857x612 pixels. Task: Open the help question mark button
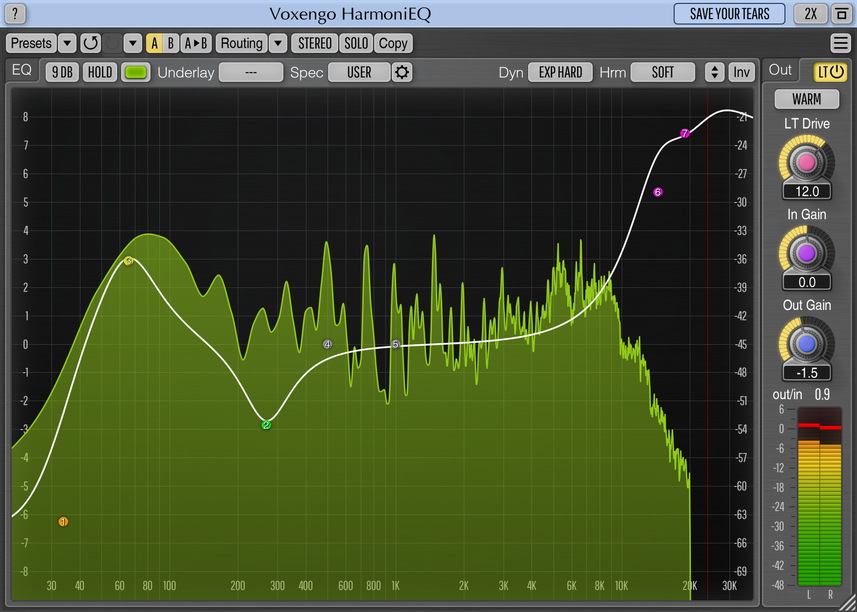(x=15, y=14)
